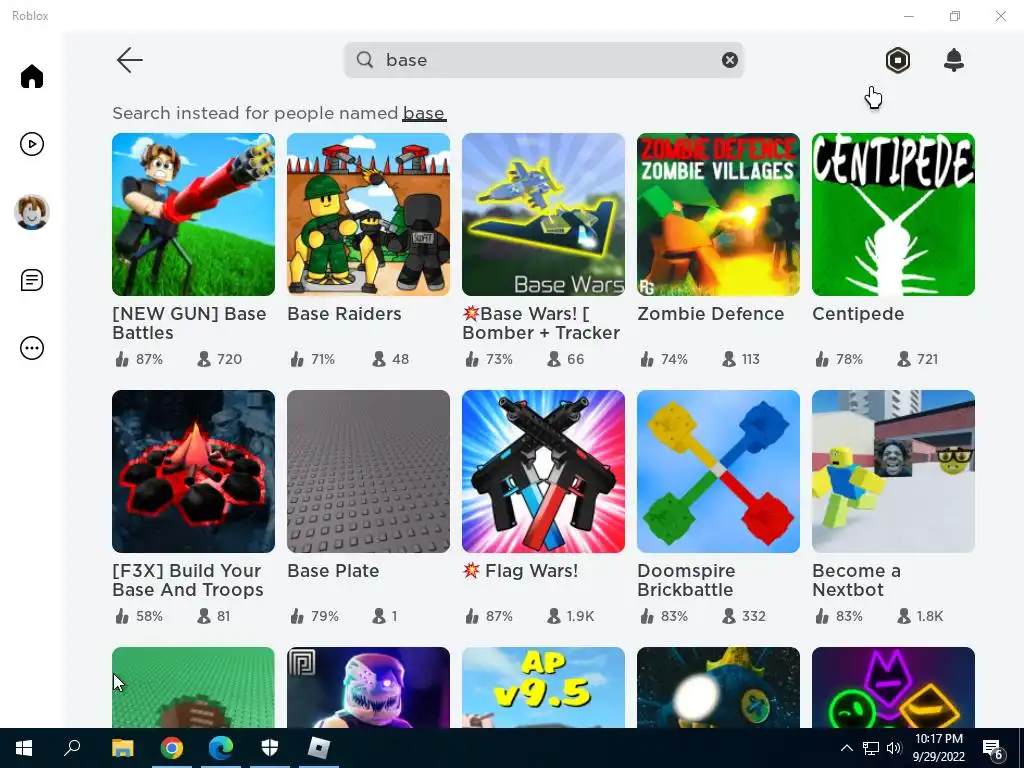Click the 79% rating of Base Plate
Screen dimensions: 1024x768
coord(315,616)
